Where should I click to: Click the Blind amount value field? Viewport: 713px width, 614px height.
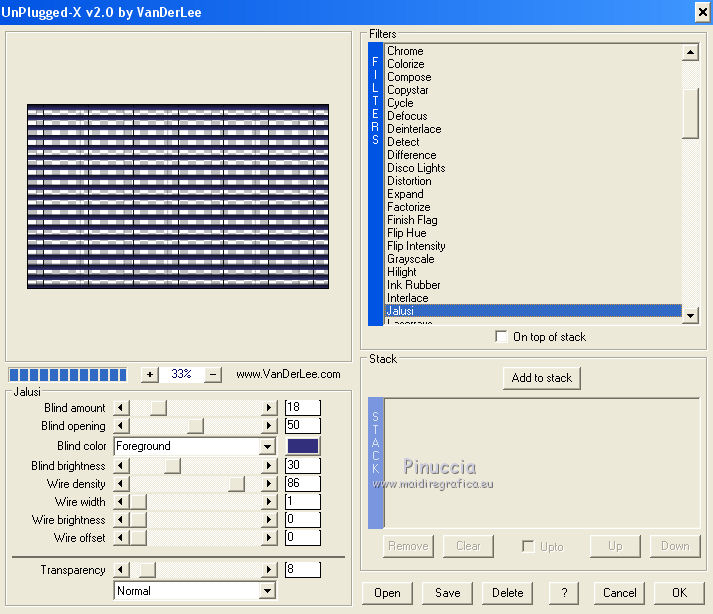pyautogui.click(x=303, y=408)
